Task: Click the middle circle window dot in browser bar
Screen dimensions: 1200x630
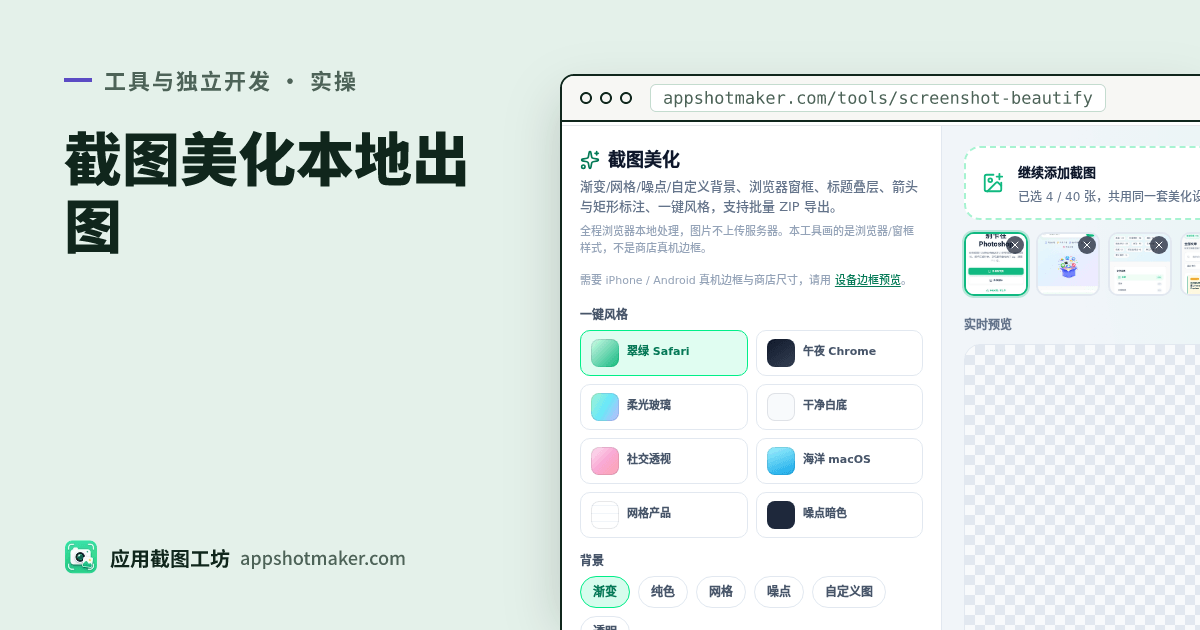Action: click(606, 98)
